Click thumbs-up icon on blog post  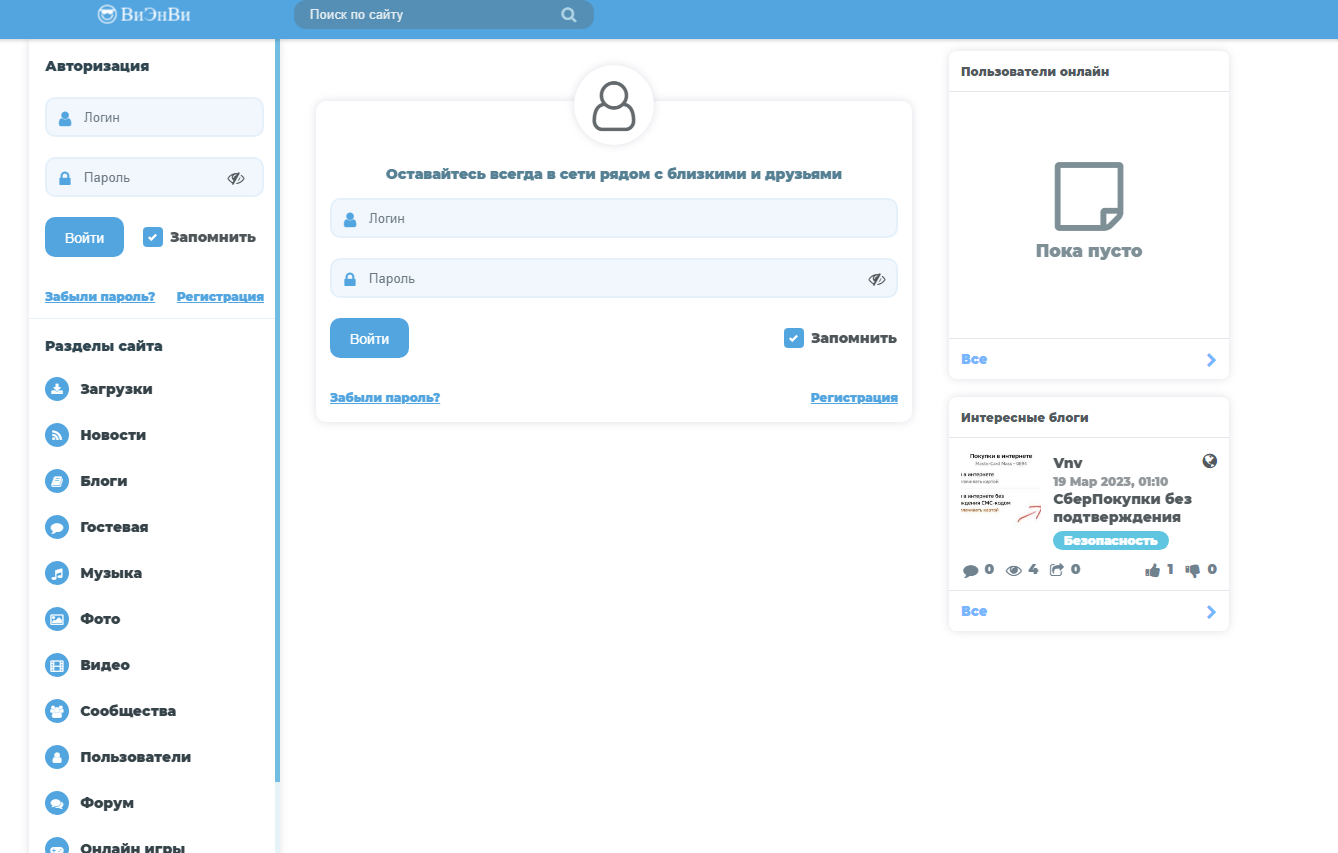click(x=1153, y=570)
